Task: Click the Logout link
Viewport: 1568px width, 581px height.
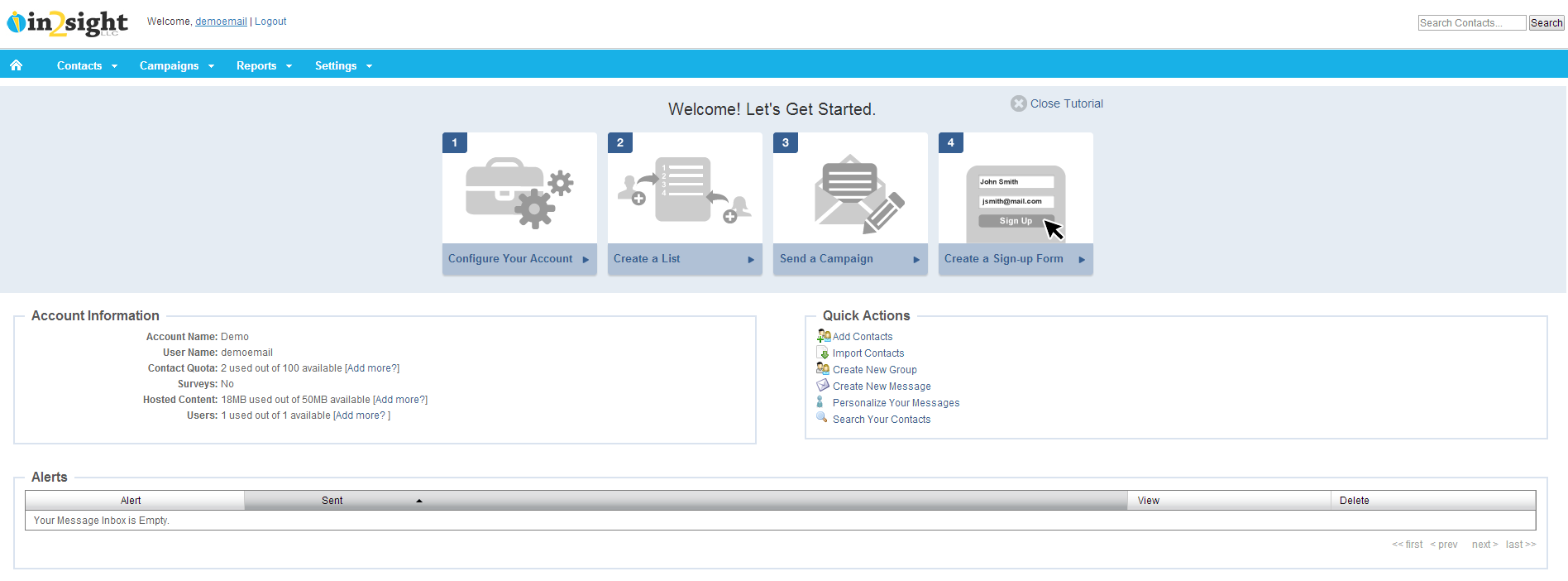Action: pos(270,22)
